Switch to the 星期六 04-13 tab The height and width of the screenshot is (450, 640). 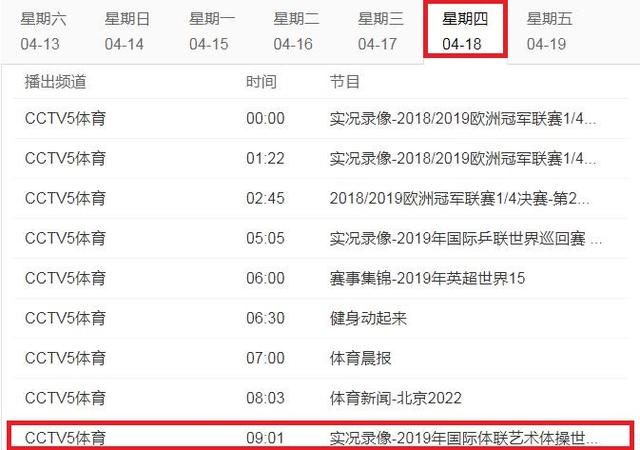click(43, 31)
